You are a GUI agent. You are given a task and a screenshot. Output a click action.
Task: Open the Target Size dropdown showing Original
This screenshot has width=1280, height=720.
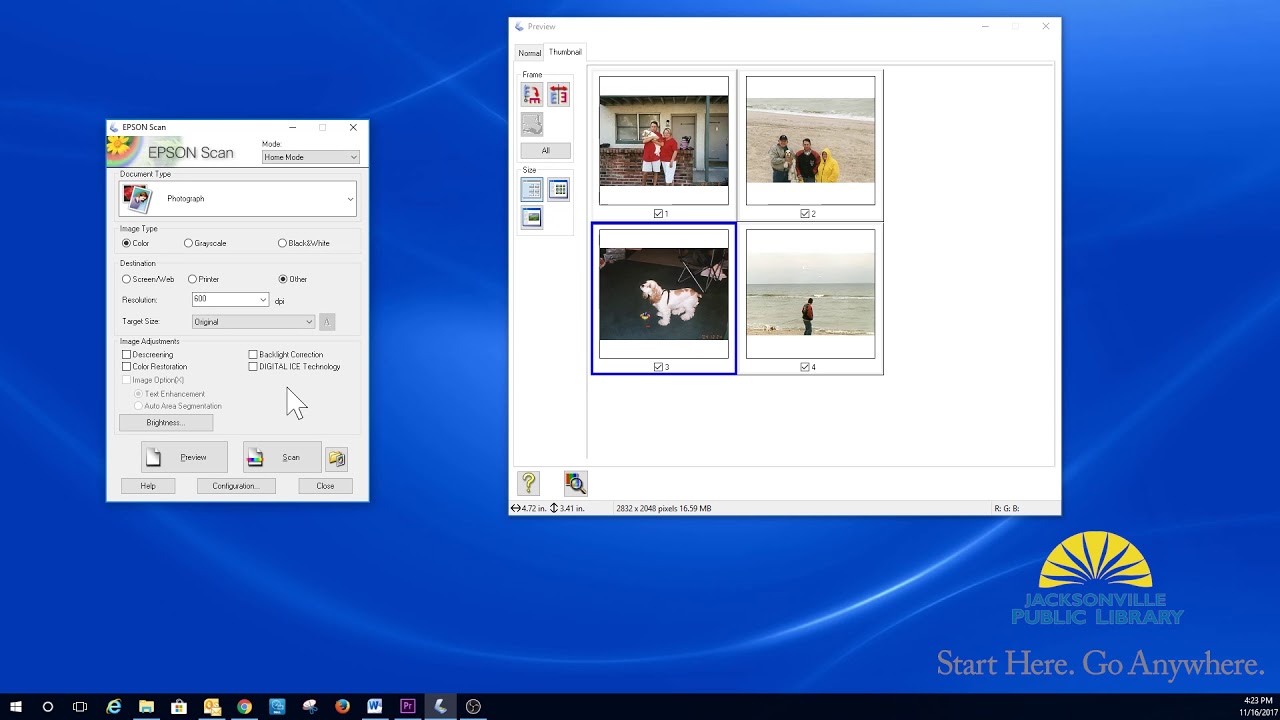(253, 322)
